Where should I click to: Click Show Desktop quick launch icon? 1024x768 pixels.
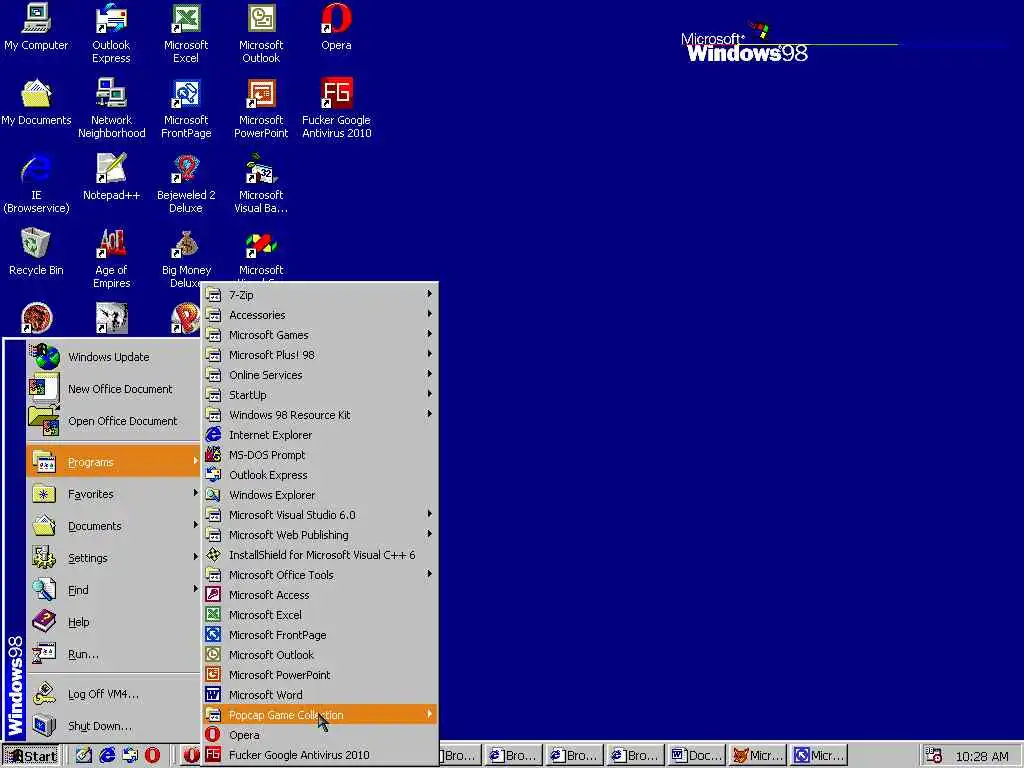click(x=84, y=756)
